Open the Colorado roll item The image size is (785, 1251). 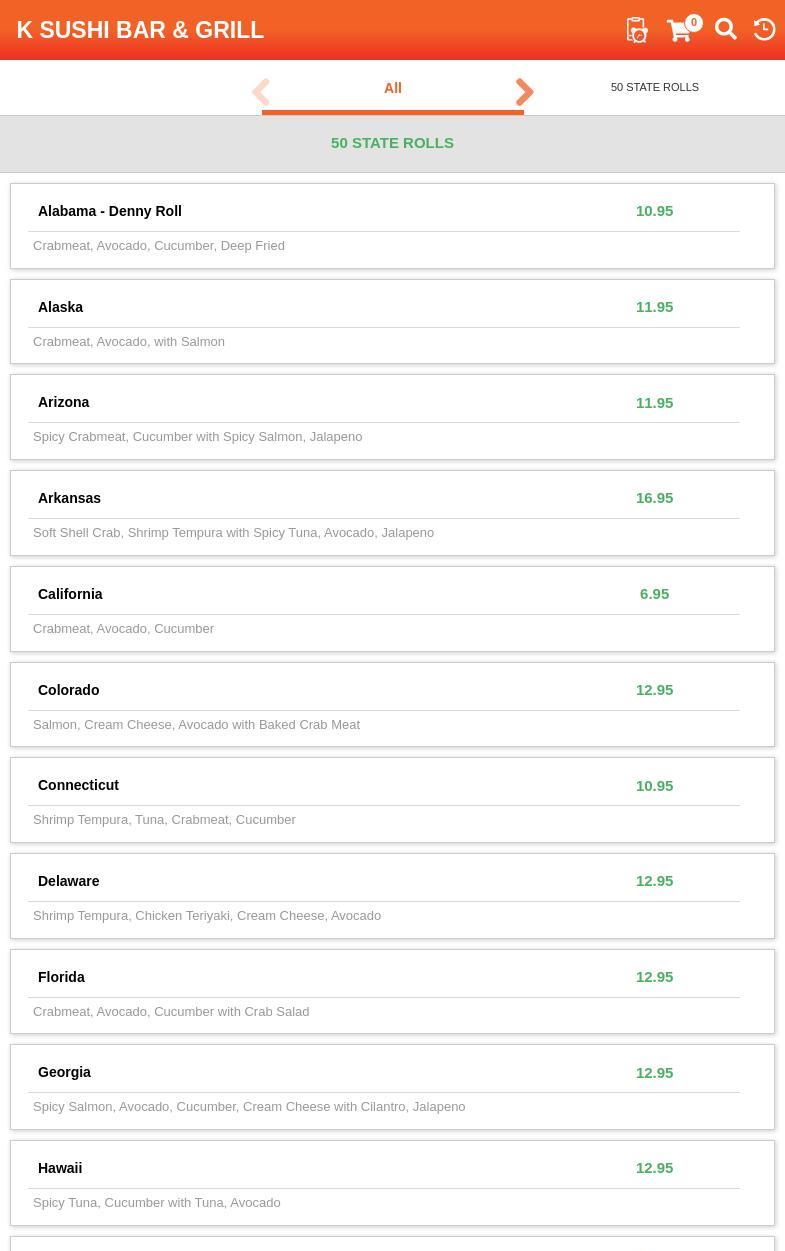pos(69,690)
